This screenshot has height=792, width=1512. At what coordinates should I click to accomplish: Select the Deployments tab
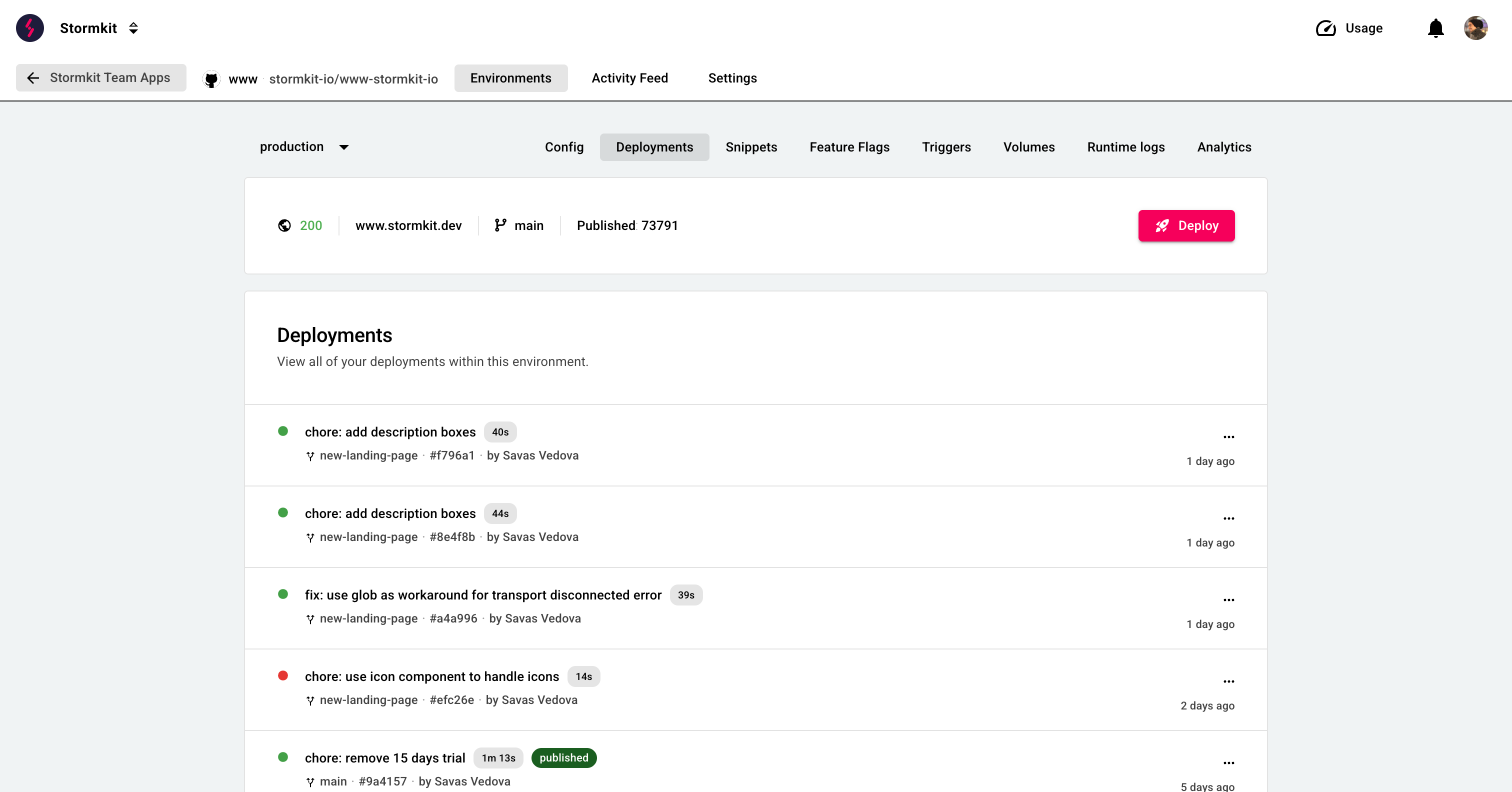pyautogui.click(x=654, y=147)
